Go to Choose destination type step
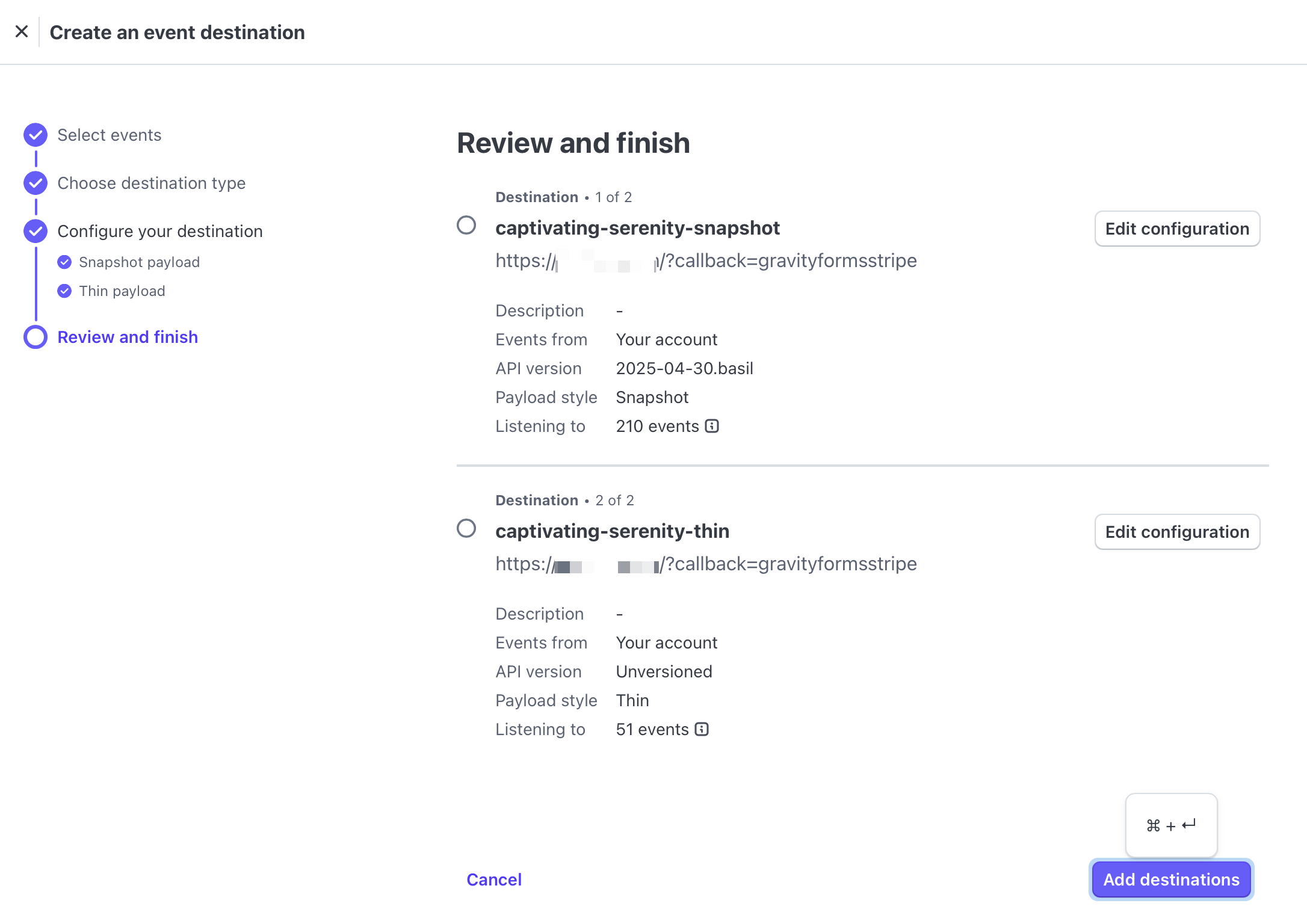Viewport: 1307px width, 924px height. point(152,183)
